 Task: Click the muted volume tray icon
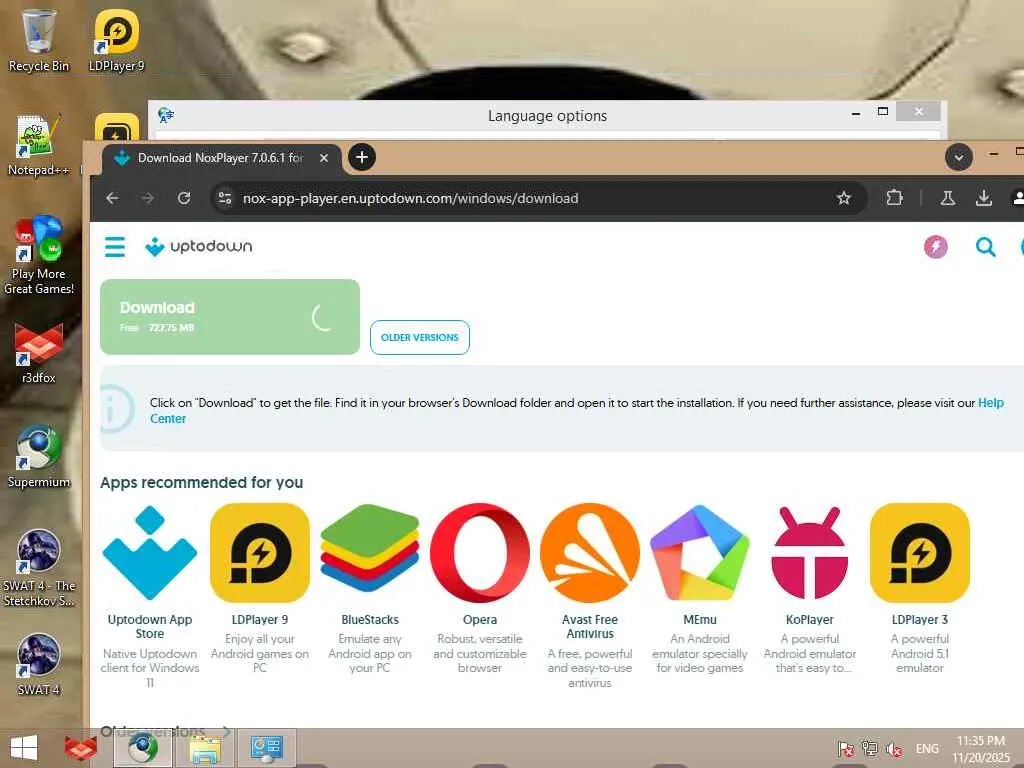(893, 749)
